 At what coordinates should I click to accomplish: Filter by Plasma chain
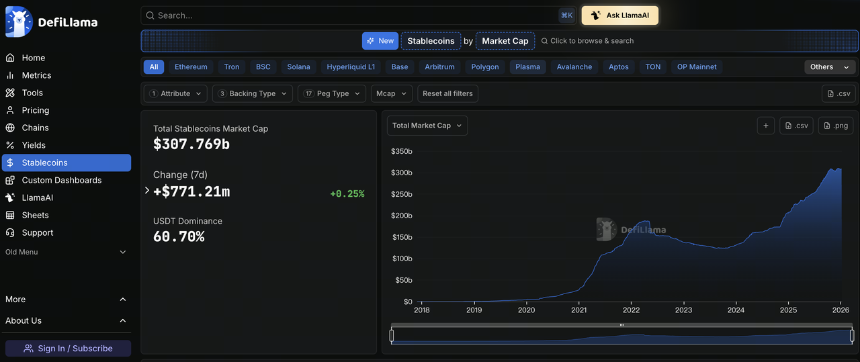click(x=528, y=67)
